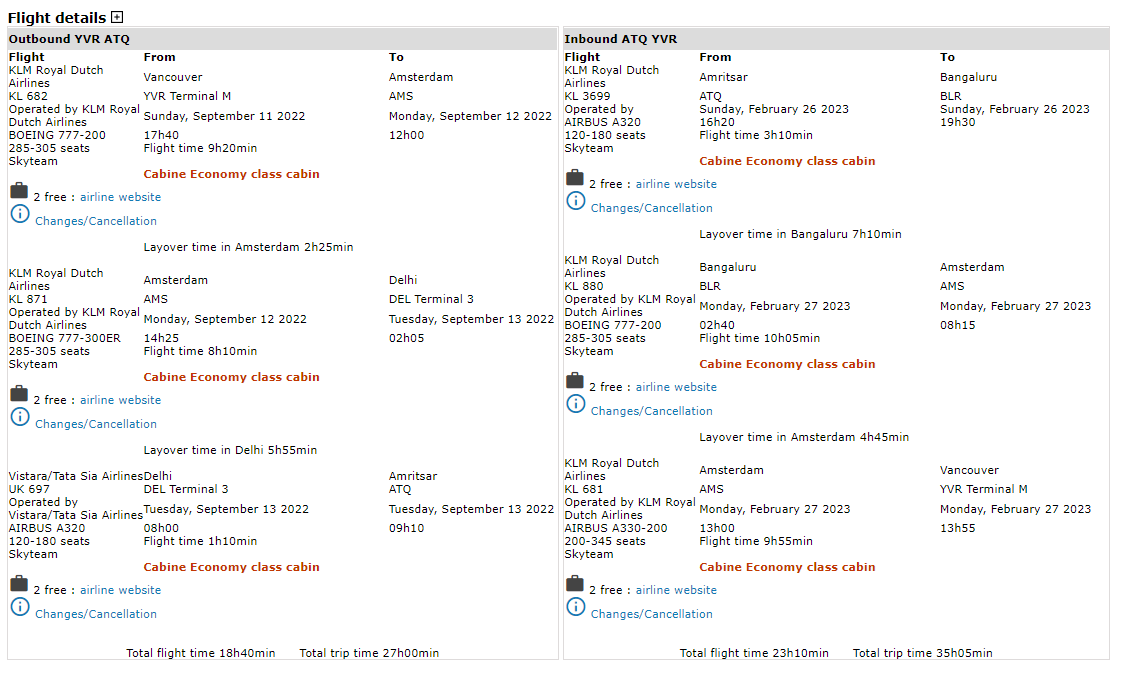This screenshot has height=676, width=1135.
Task: Open airline website link for KL 880
Action: pyautogui.click(x=676, y=387)
